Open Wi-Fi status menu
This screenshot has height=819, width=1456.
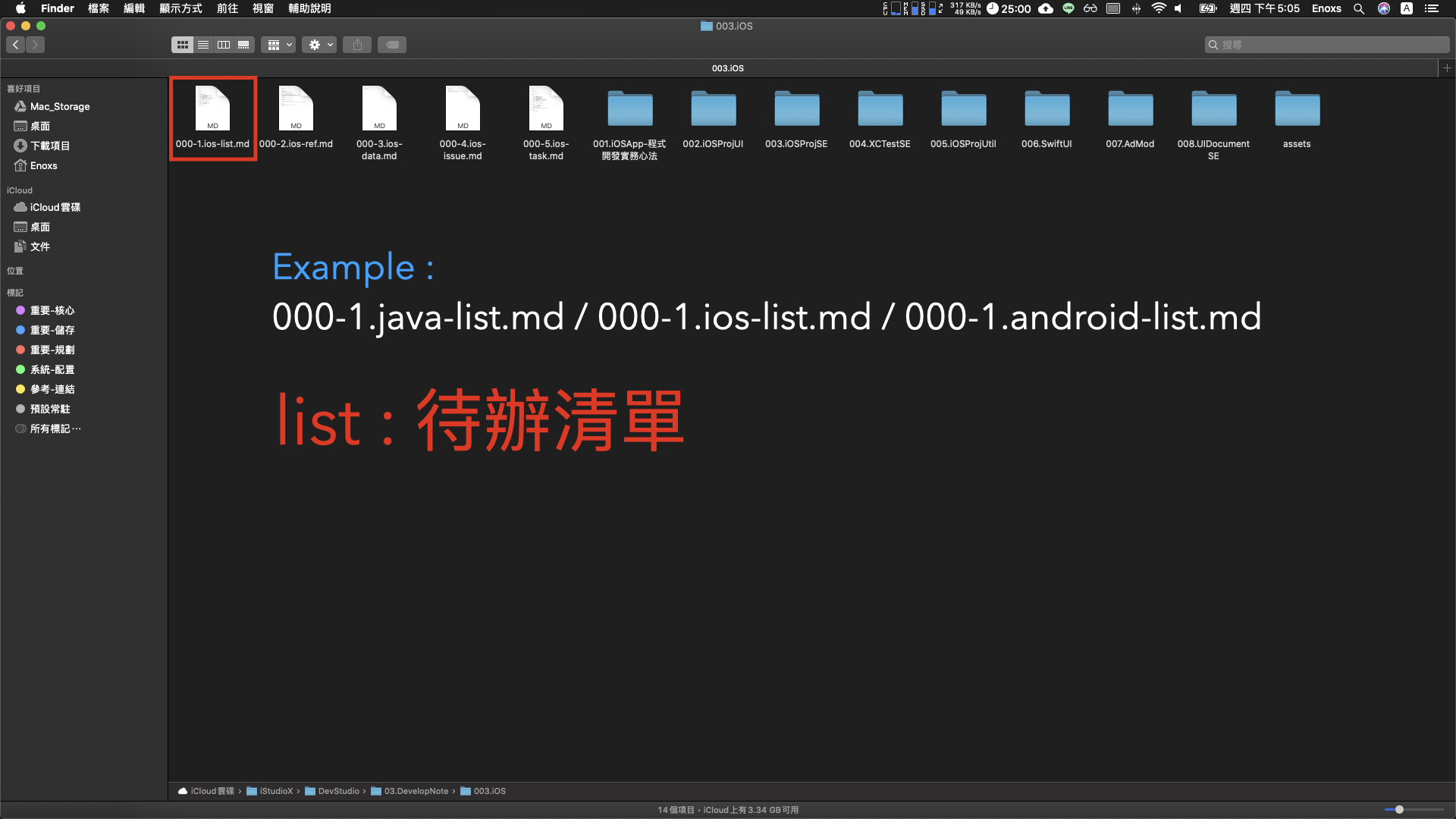tap(1159, 8)
